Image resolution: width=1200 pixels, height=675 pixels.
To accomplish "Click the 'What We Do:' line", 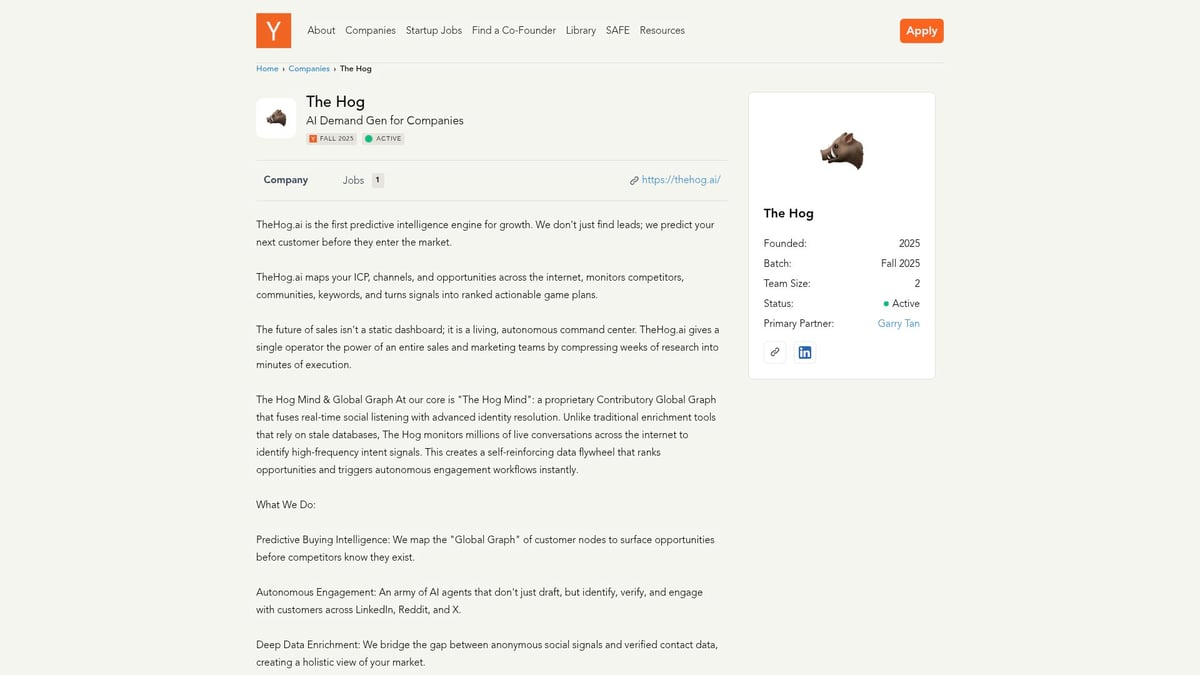I will coord(286,505).
